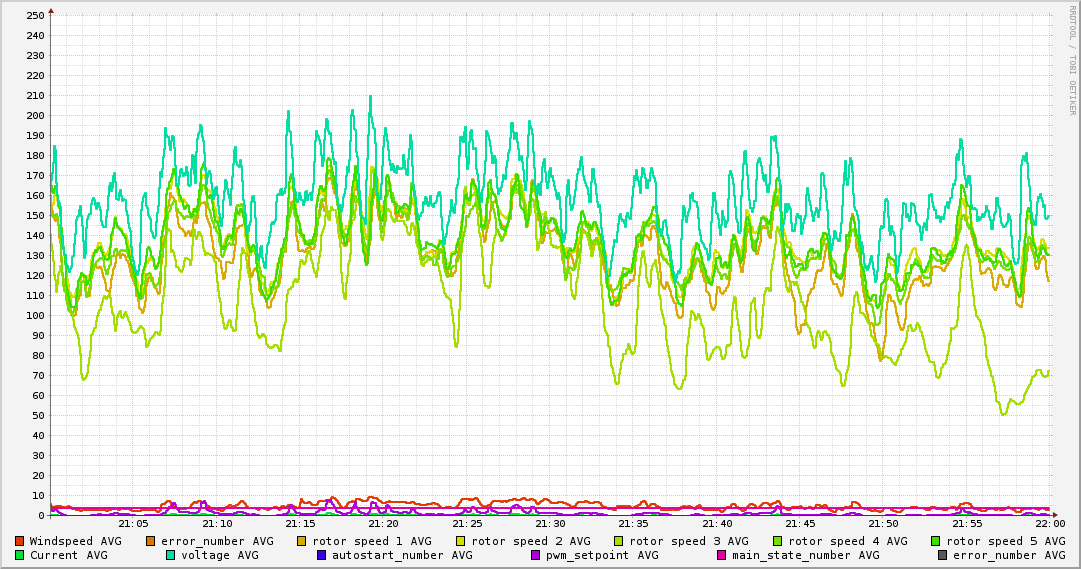Click the 250 value on y-axis
Screen dimensions: 1081x569
[35, 15]
